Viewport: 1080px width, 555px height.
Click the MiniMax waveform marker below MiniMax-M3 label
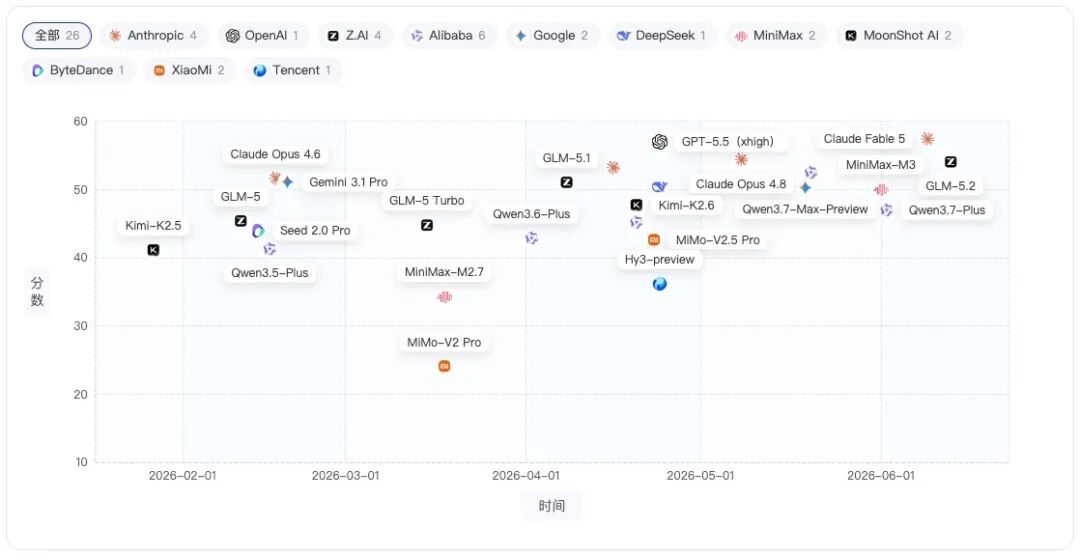881,189
